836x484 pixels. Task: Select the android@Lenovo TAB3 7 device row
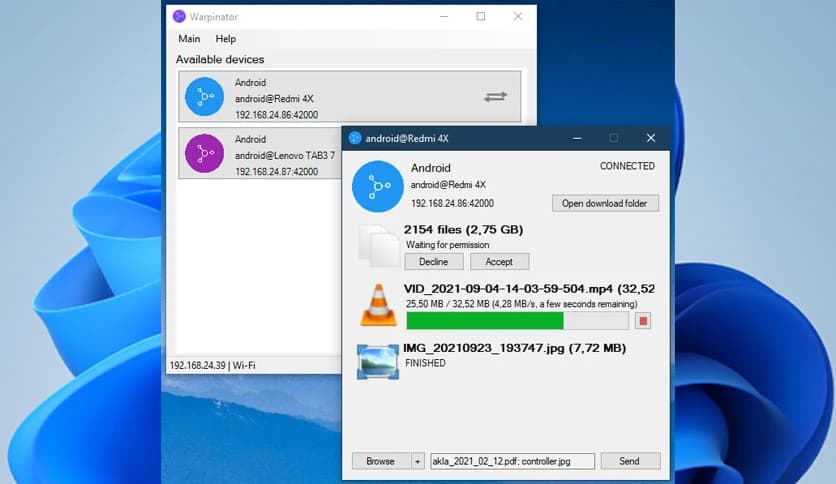pos(260,154)
